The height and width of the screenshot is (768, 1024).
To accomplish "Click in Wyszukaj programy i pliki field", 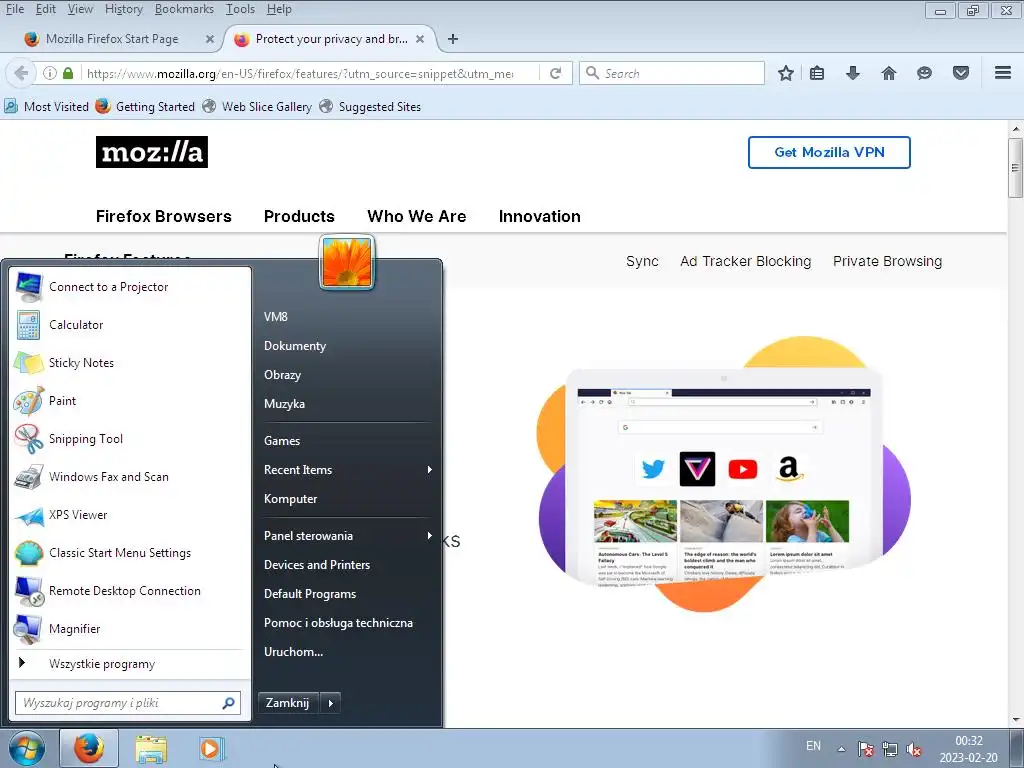I will pyautogui.click(x=128, y=703).
